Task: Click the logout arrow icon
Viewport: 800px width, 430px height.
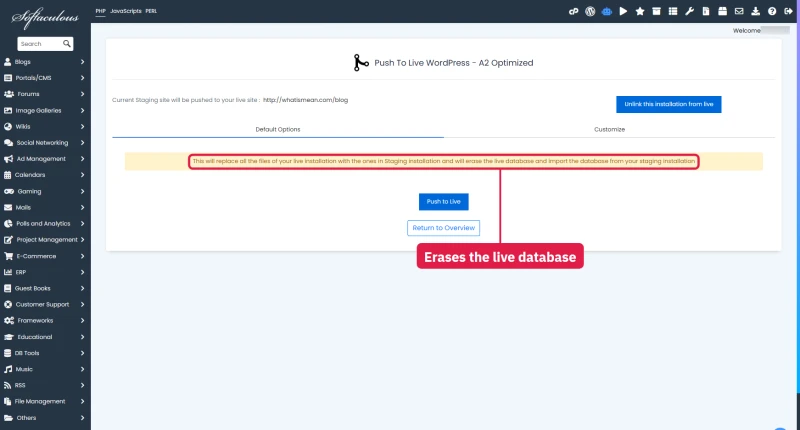Action: [x=788, y=11]
